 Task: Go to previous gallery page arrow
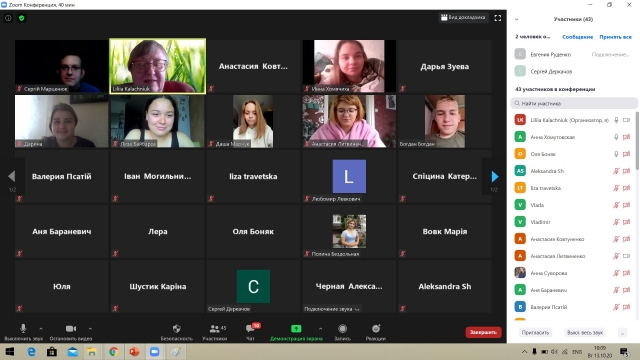coord(12,176)
